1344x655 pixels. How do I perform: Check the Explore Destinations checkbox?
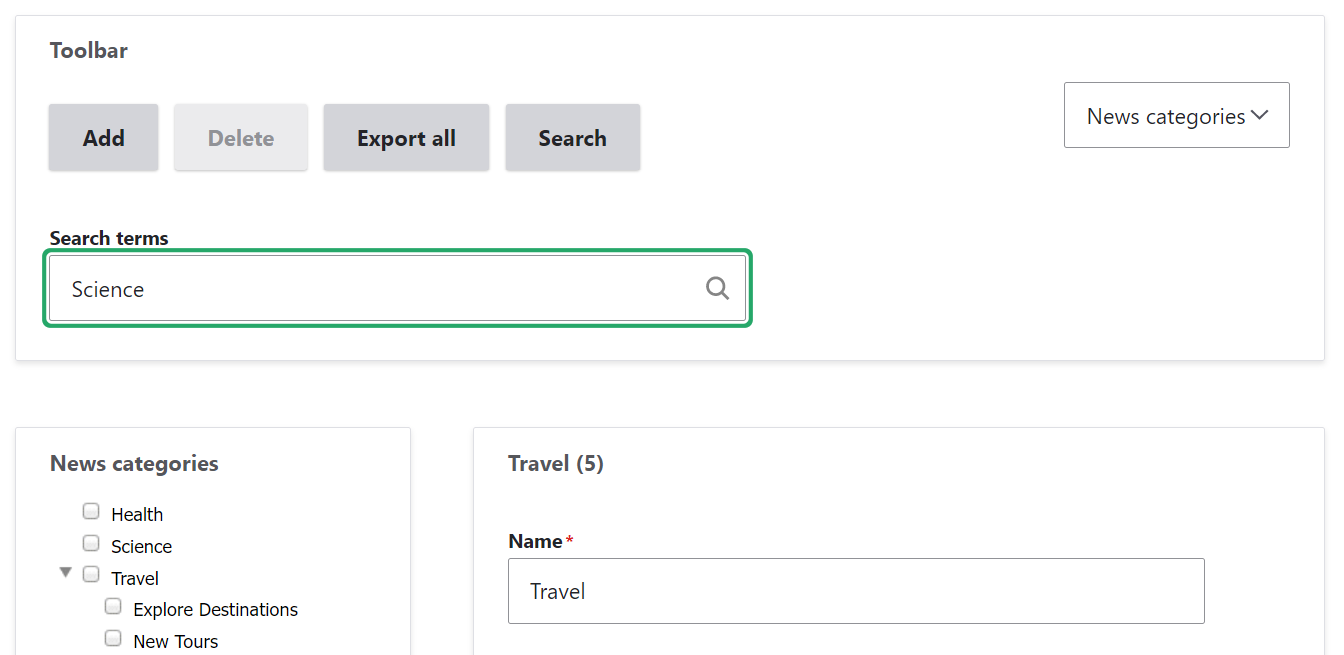pos(113,605)
